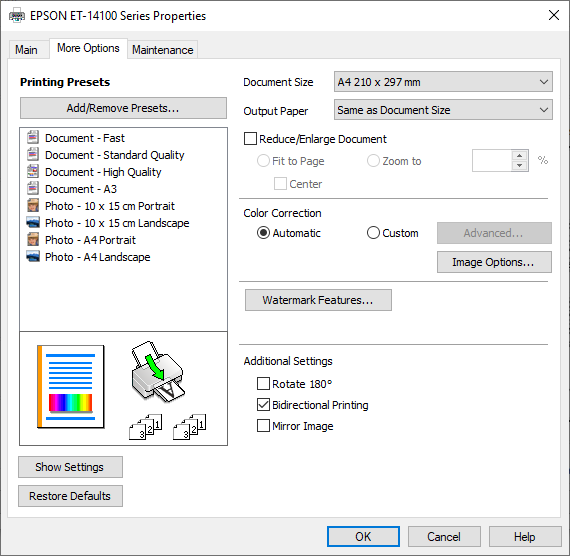Open Image Options settings
Image resolution: width=570 pixels, height=556 pixels.
[494, 262]
